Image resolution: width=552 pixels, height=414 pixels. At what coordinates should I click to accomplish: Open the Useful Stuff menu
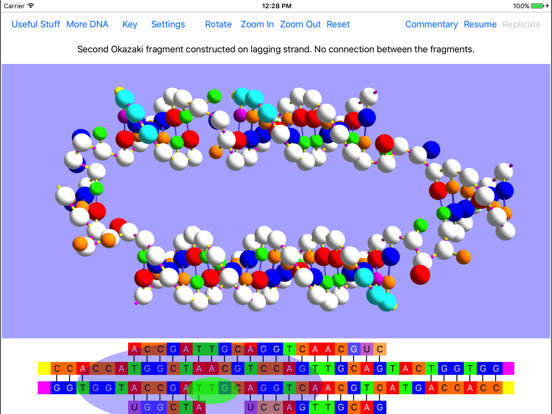(36, 24)
